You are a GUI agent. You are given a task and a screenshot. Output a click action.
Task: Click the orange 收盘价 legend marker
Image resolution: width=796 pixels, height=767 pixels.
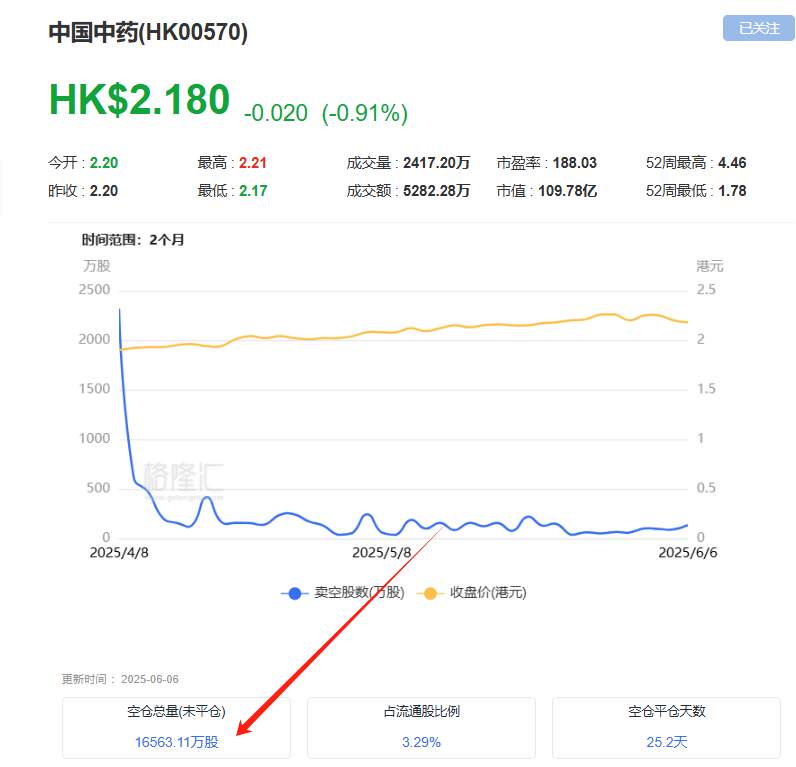coord(430,593)
